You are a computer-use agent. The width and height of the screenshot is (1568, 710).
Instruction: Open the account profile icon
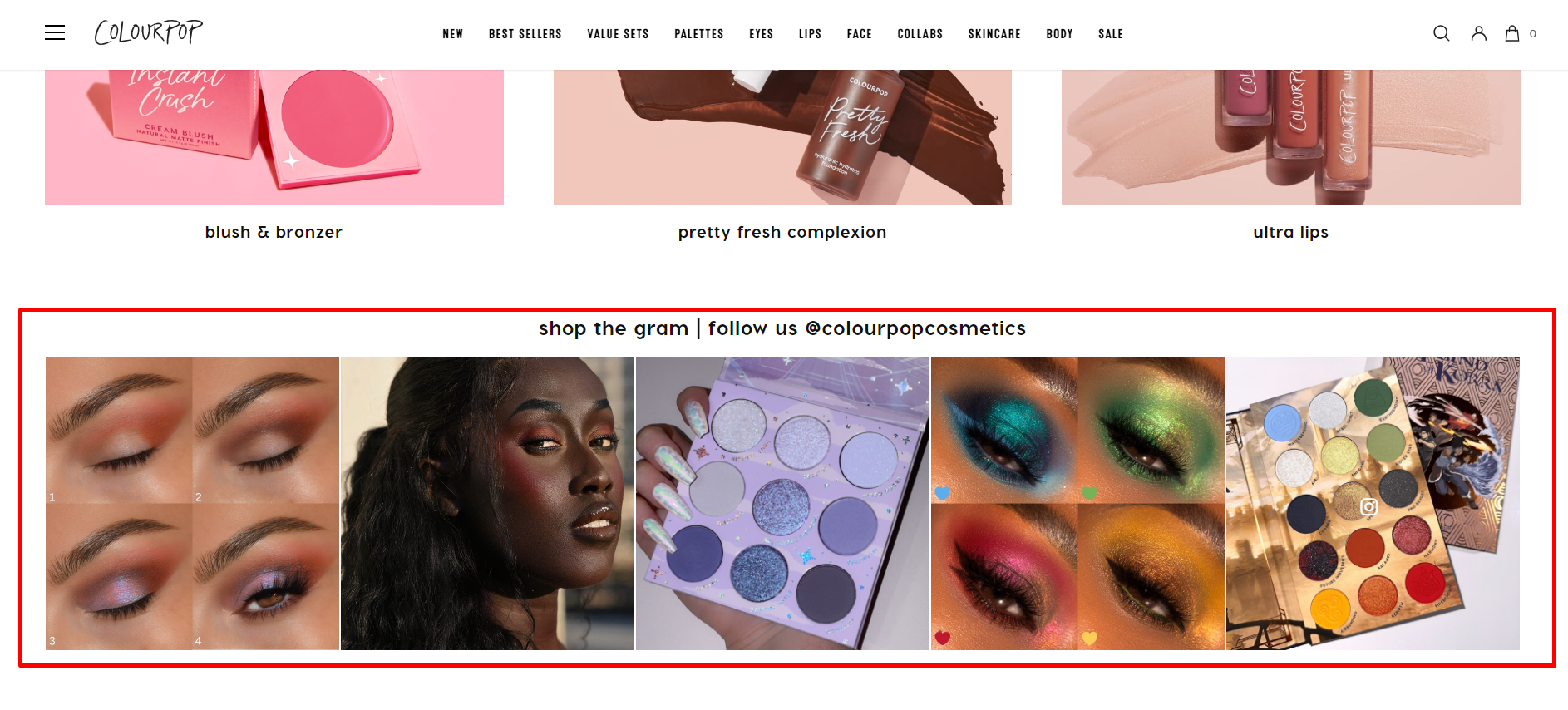tap(1478, 33)
